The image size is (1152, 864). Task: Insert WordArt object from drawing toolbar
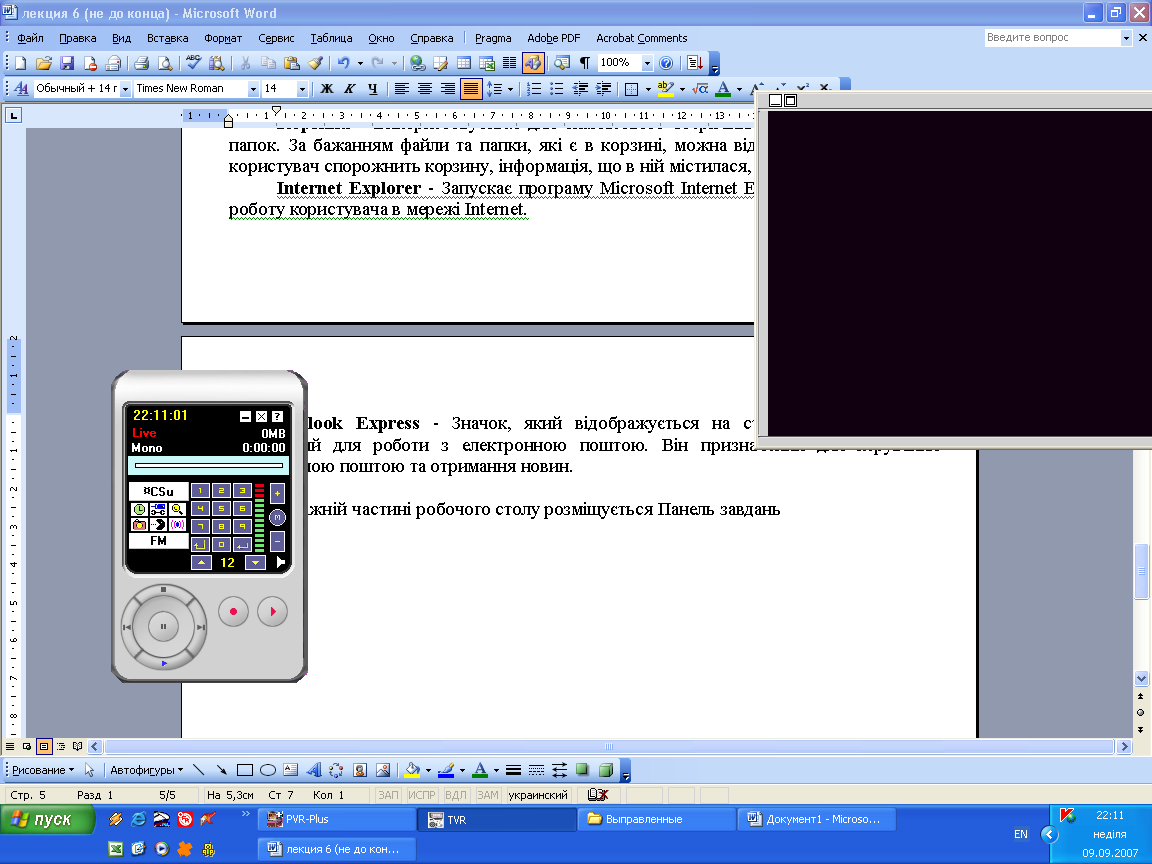[x=314, y=770]
